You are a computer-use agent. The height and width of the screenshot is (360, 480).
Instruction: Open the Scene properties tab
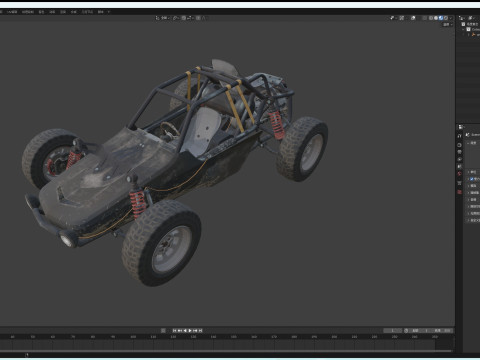(x=460, y=166)
